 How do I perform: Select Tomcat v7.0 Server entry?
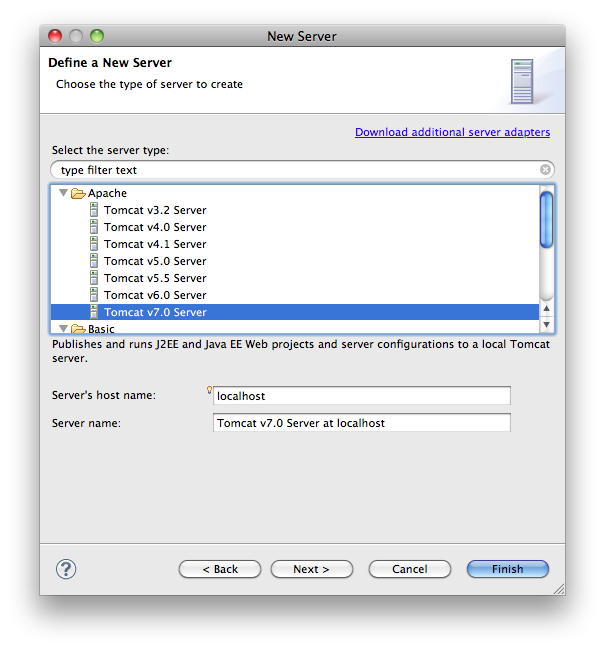[294, 312]
